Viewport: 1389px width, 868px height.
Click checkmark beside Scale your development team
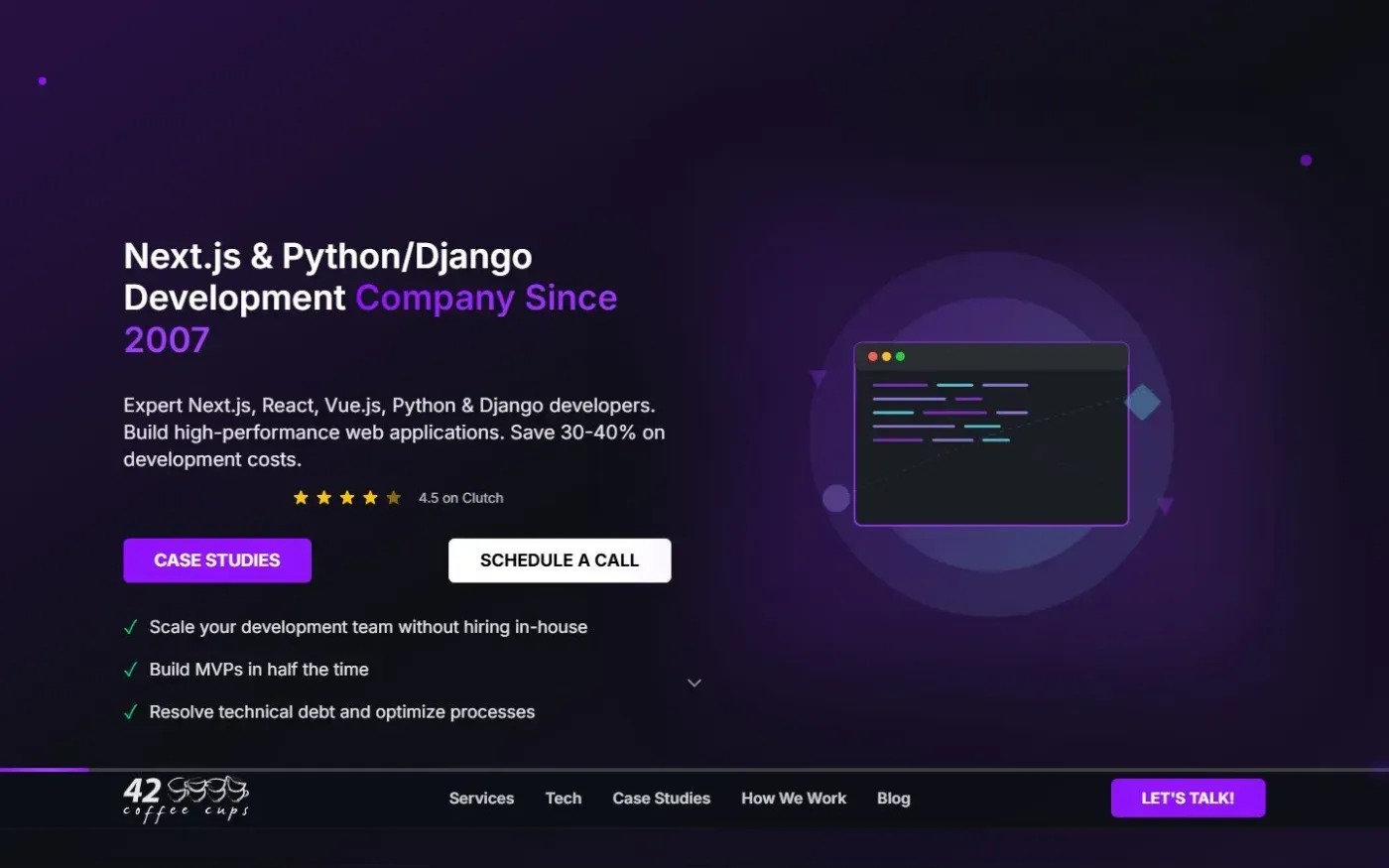130,627
